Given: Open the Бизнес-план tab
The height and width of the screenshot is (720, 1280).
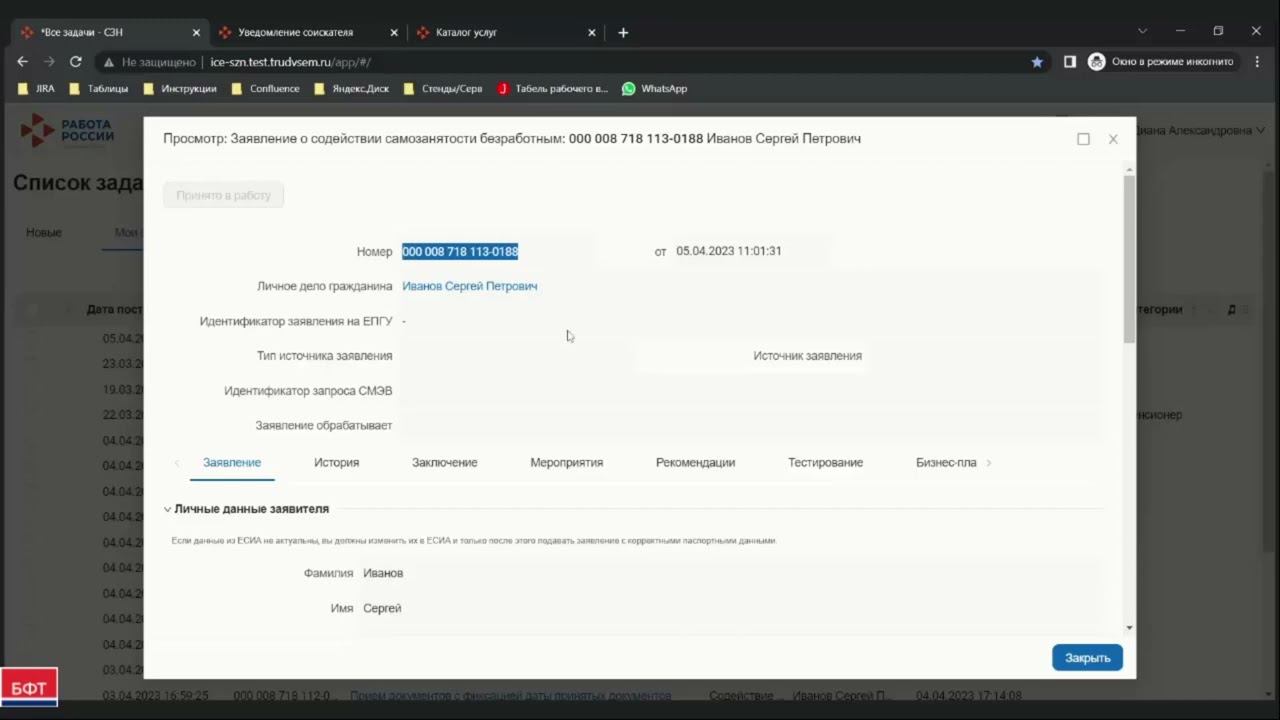Looking at the screenshot, I should click(946, 463).
